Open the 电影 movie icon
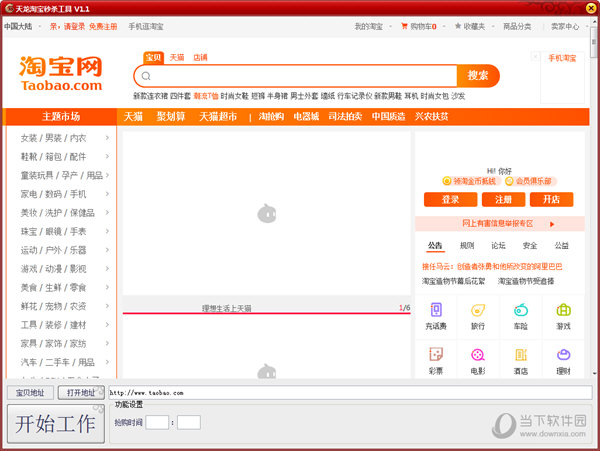The width and height of the screenshot is (600, 451). coord(478,354)
